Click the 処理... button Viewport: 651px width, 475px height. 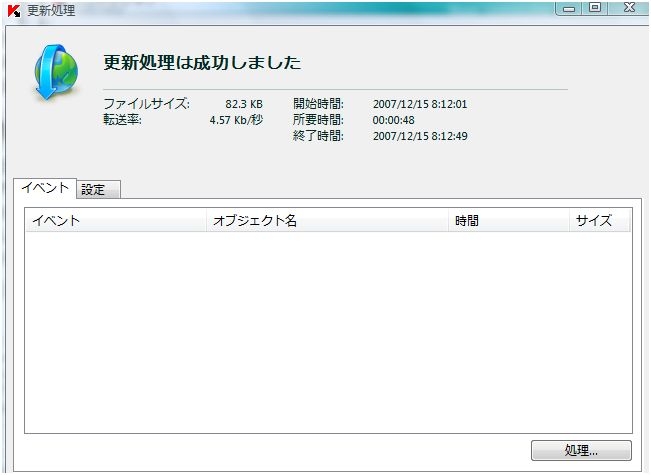click(581, 451)
